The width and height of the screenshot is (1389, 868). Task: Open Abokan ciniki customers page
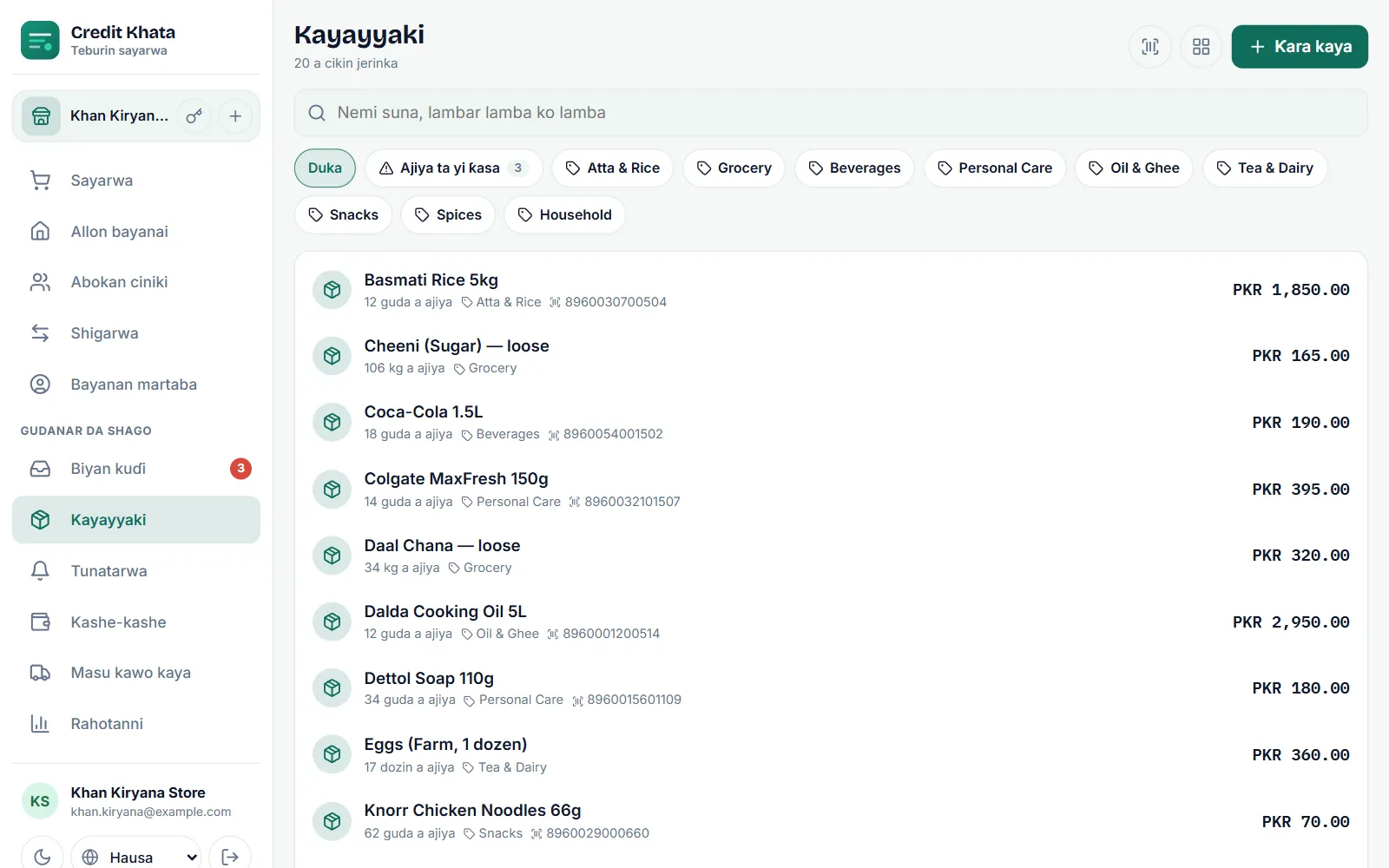click(136, 282)
